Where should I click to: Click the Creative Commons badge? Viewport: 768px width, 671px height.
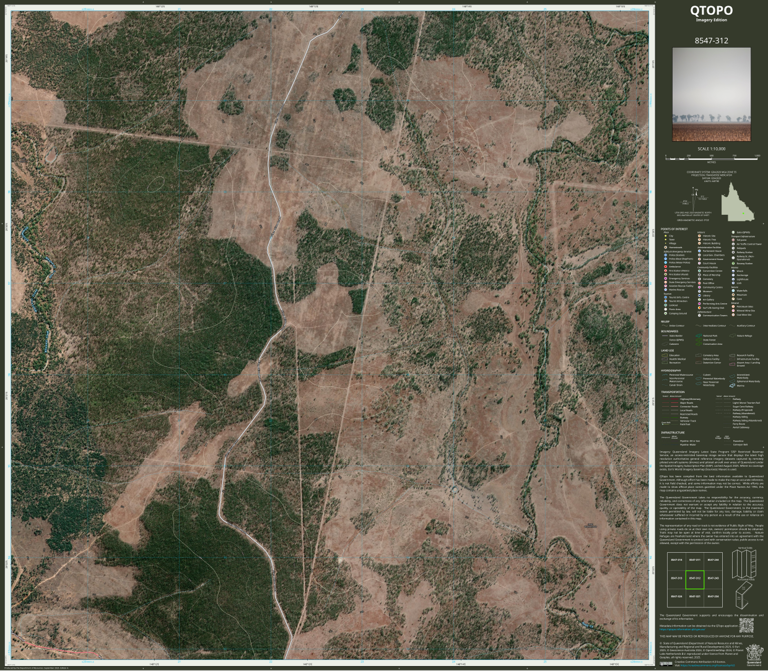tap(666, 664)
